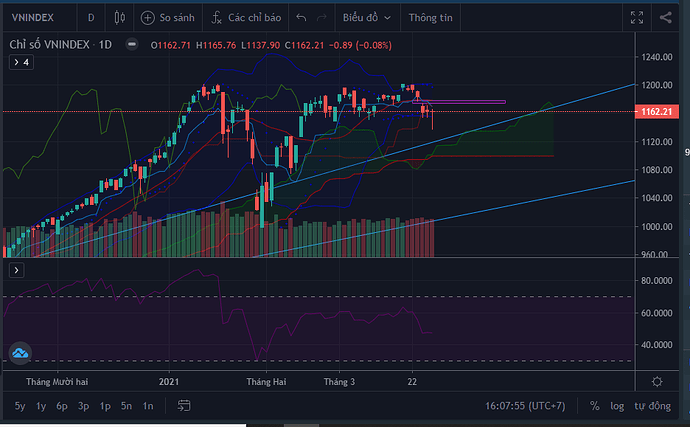
Task: Click the Chỉ số VNINDEX · 1D title
Action: 60,44
